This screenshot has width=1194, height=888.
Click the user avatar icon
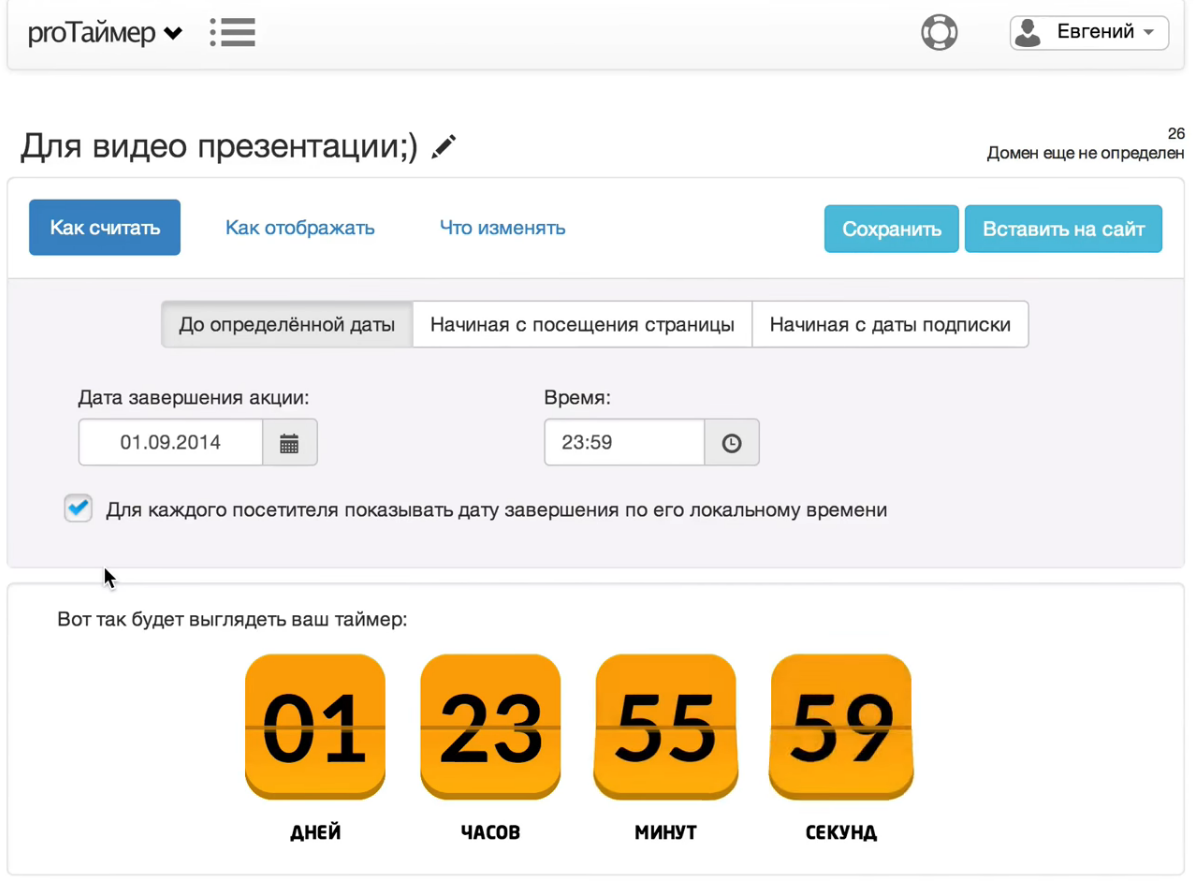[x=1028, y=33]
